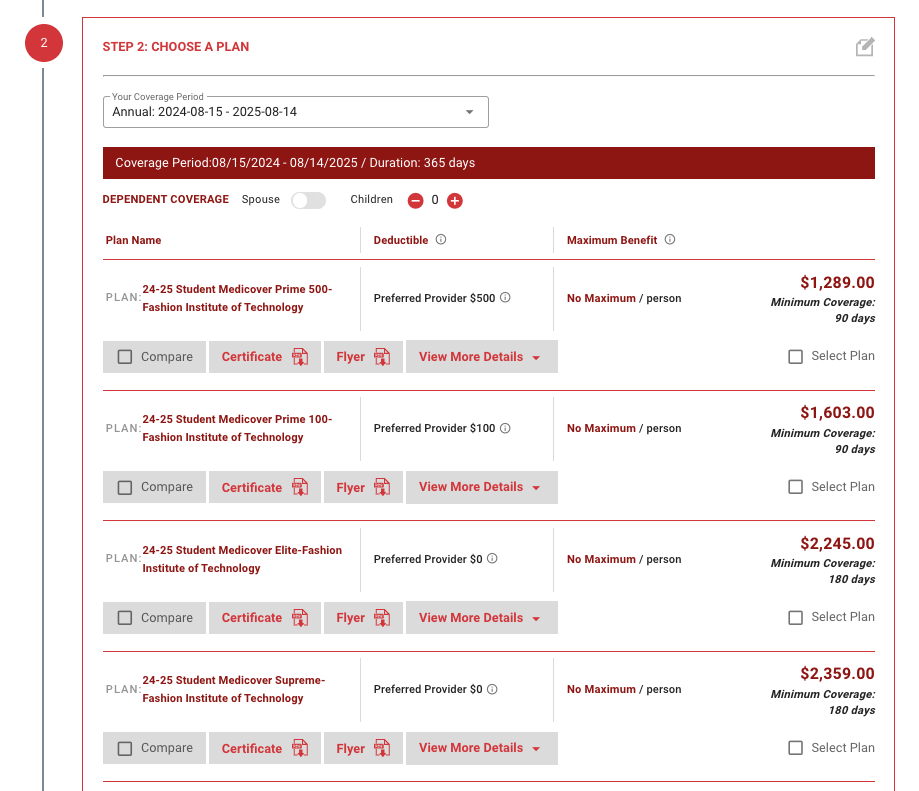Expand View More Details for Elite plan
This screenshot has width=919, height=791.
[x=482, y=618]
